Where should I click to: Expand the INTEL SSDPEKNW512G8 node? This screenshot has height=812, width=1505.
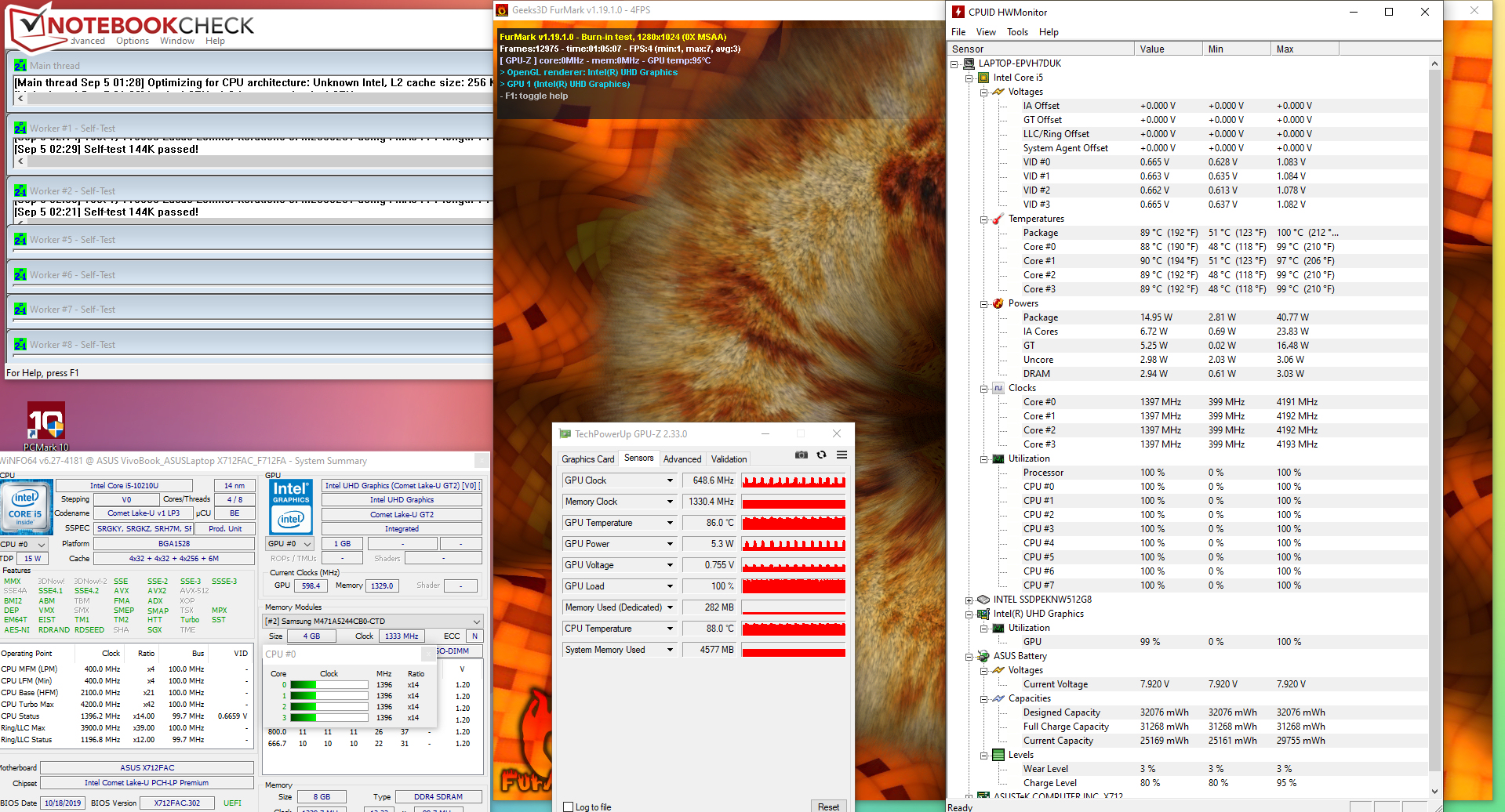pos(969,600)
